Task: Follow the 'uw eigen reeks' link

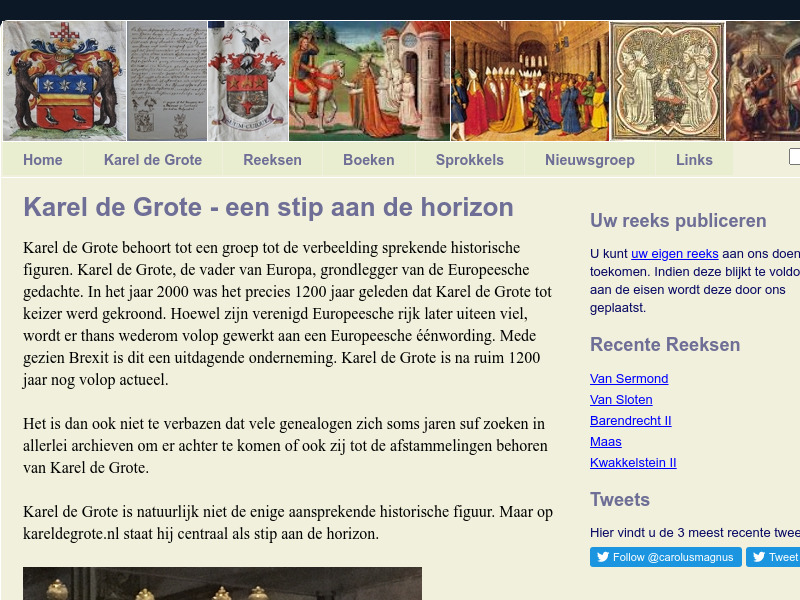Action: [x=674, y=253]
